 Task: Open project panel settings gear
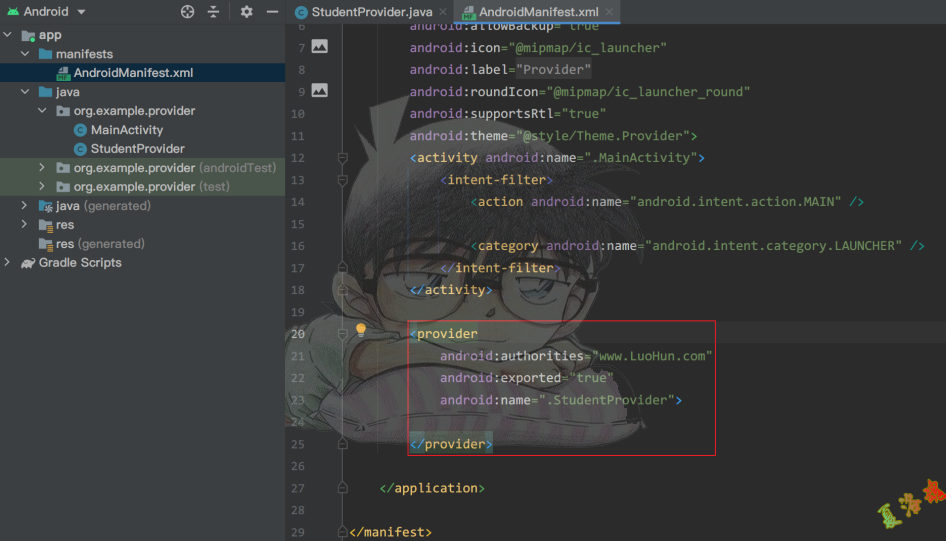click(247, 12)
